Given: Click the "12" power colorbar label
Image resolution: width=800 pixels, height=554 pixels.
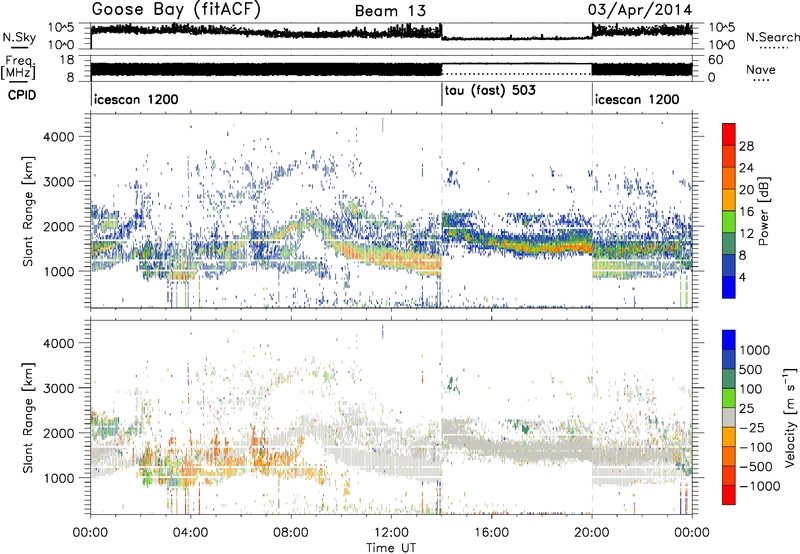Looking at the screenshot, I should point(746,234).
